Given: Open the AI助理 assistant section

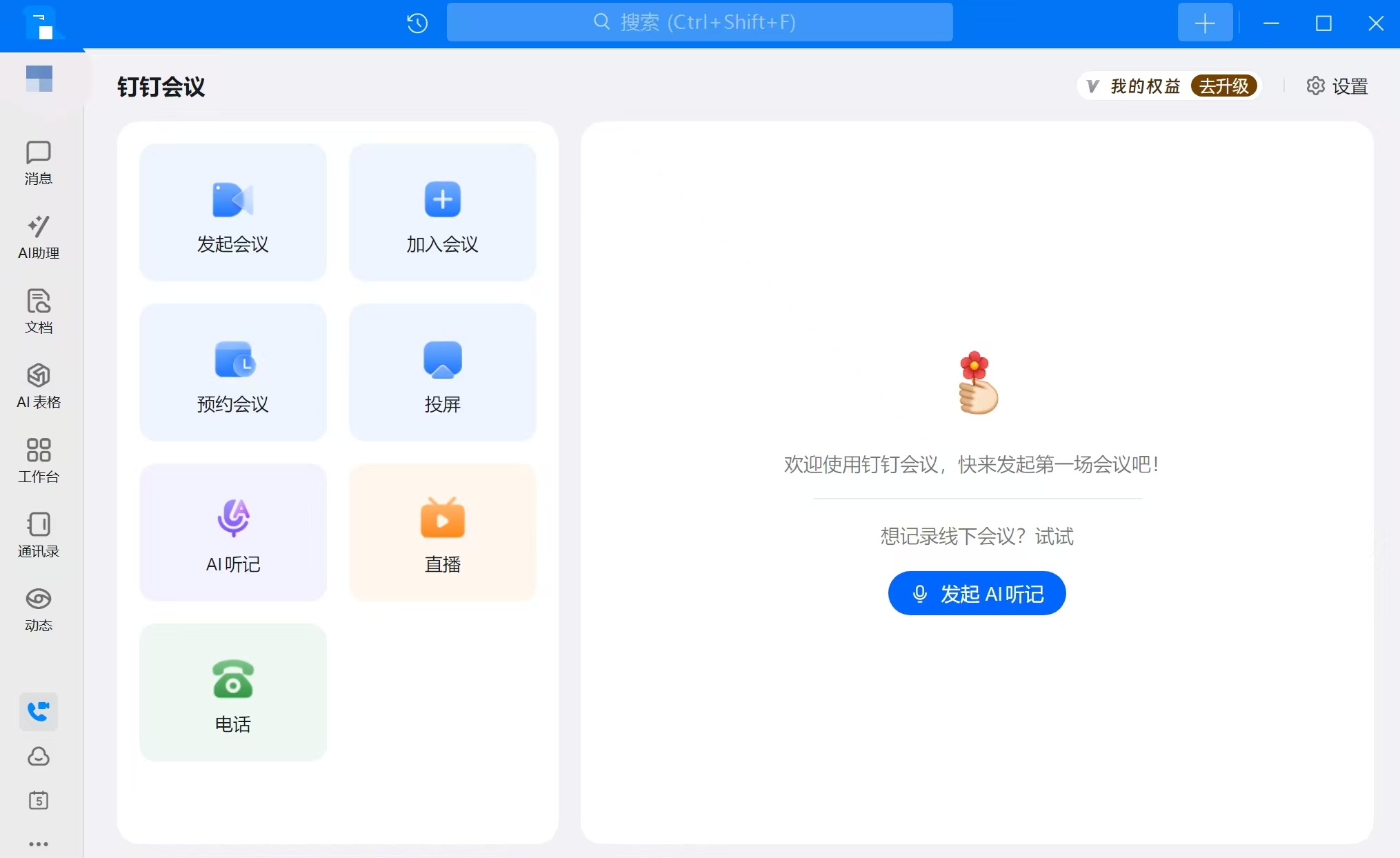Looking at the screenshot, I should tap(38, 238).
